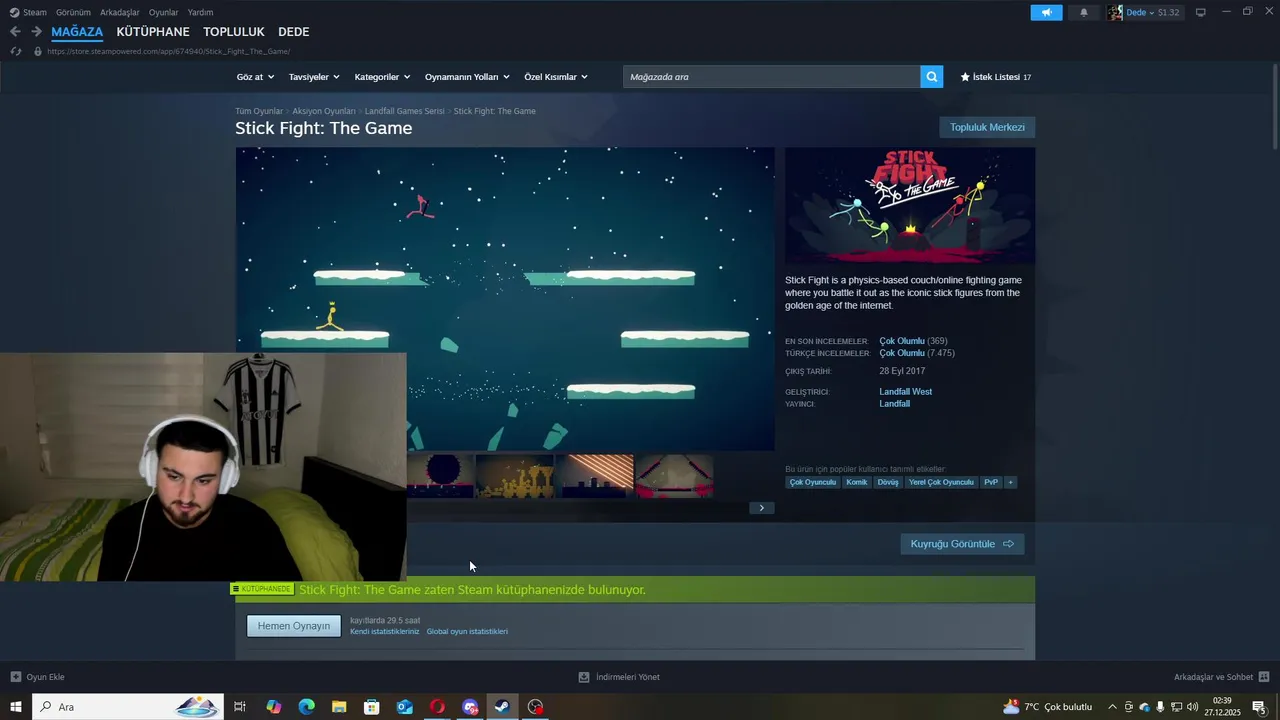Image resolution: width=1280 pixels, height=720 pixels.
Task: Click the Steam logo in the menu bar
Action: [15, 12]
